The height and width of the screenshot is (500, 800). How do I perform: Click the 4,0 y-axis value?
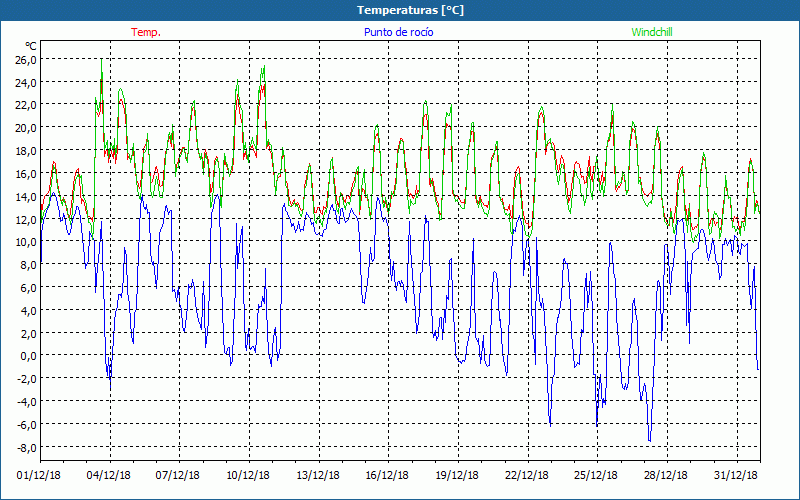click(x=28, y=310)
